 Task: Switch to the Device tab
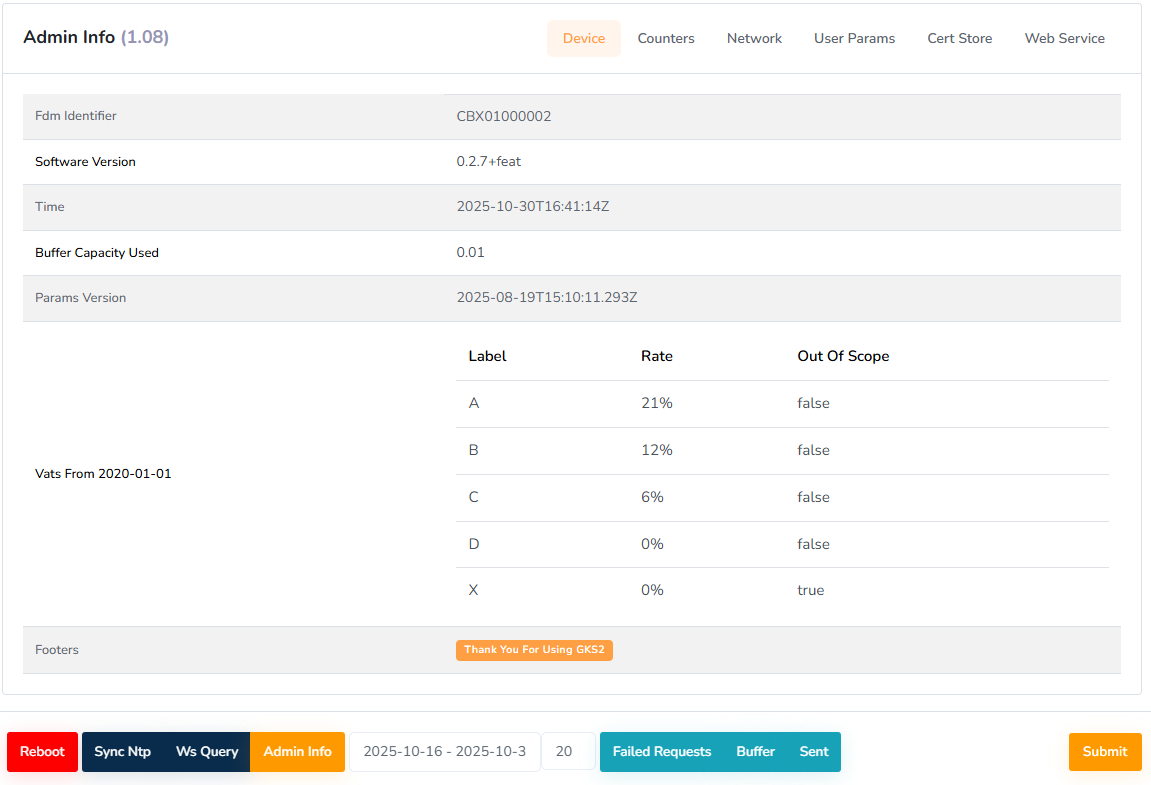click(583, 38)
